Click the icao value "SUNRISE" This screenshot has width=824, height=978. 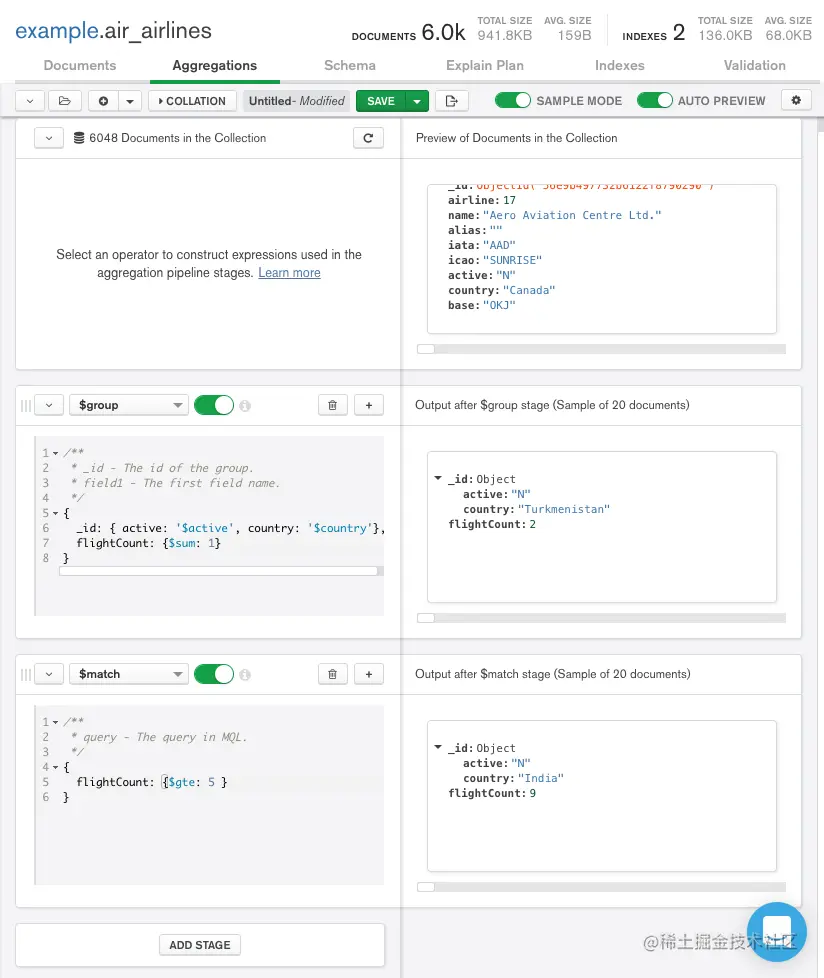(x=512, y=260)
